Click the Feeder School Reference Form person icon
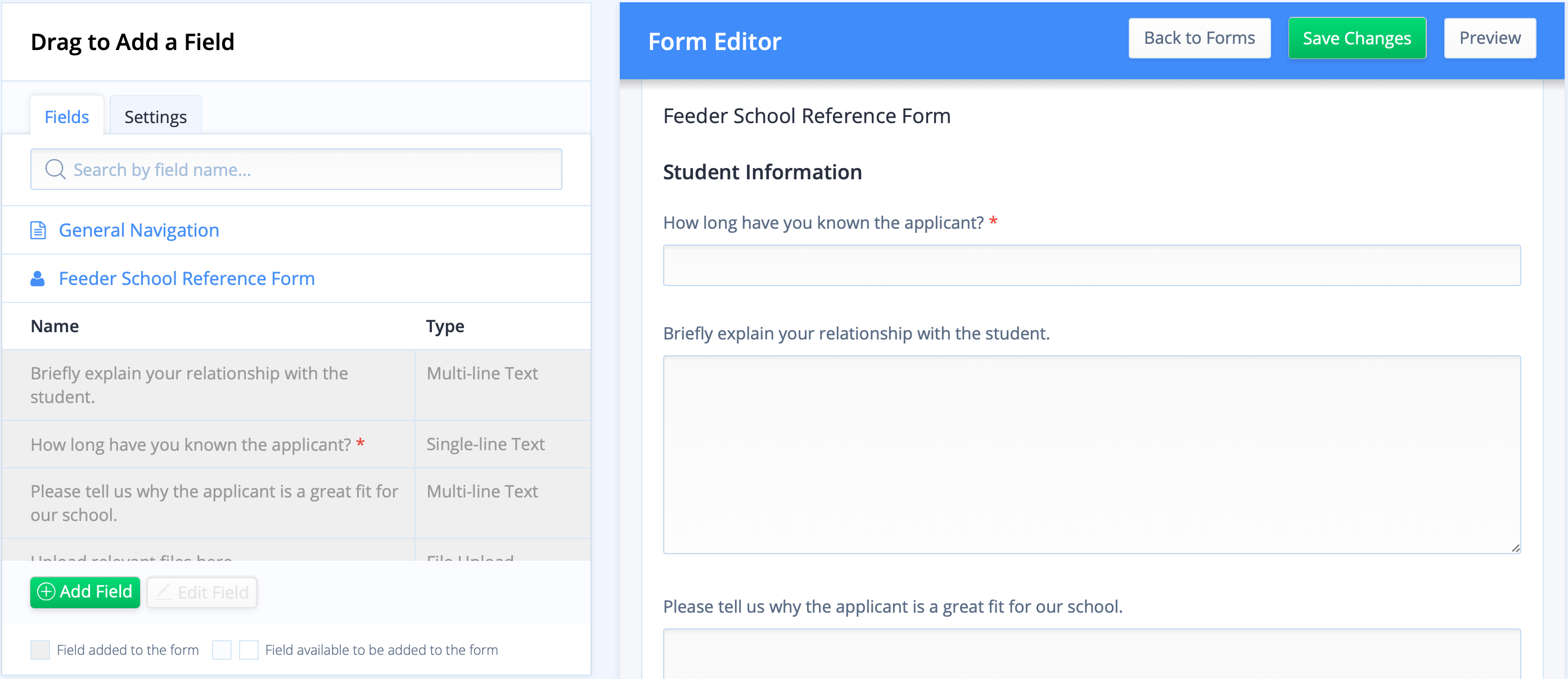 (x=38, y=279)
